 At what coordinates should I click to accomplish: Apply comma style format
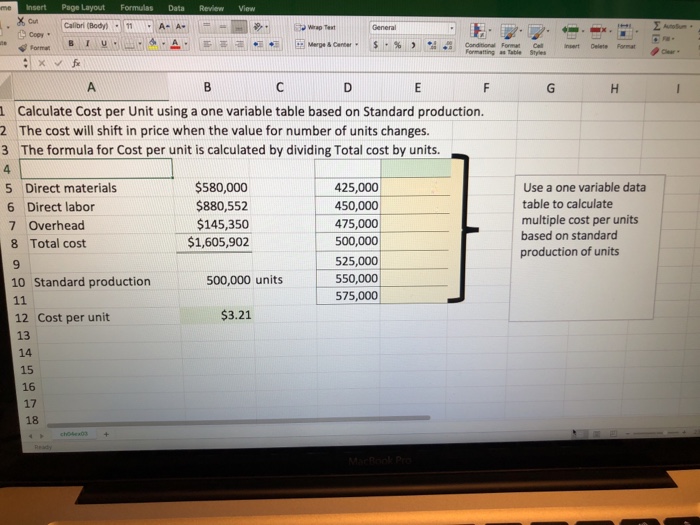414,45
